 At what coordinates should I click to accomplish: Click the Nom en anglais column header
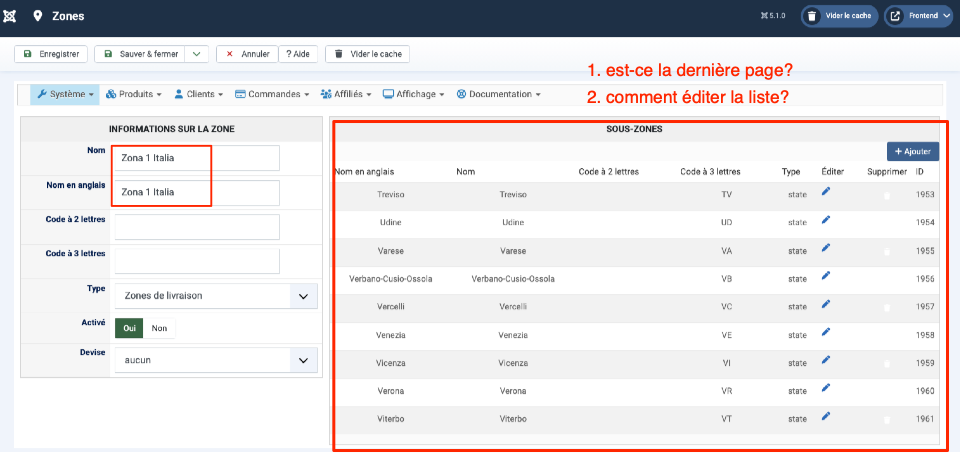[364, 172]
